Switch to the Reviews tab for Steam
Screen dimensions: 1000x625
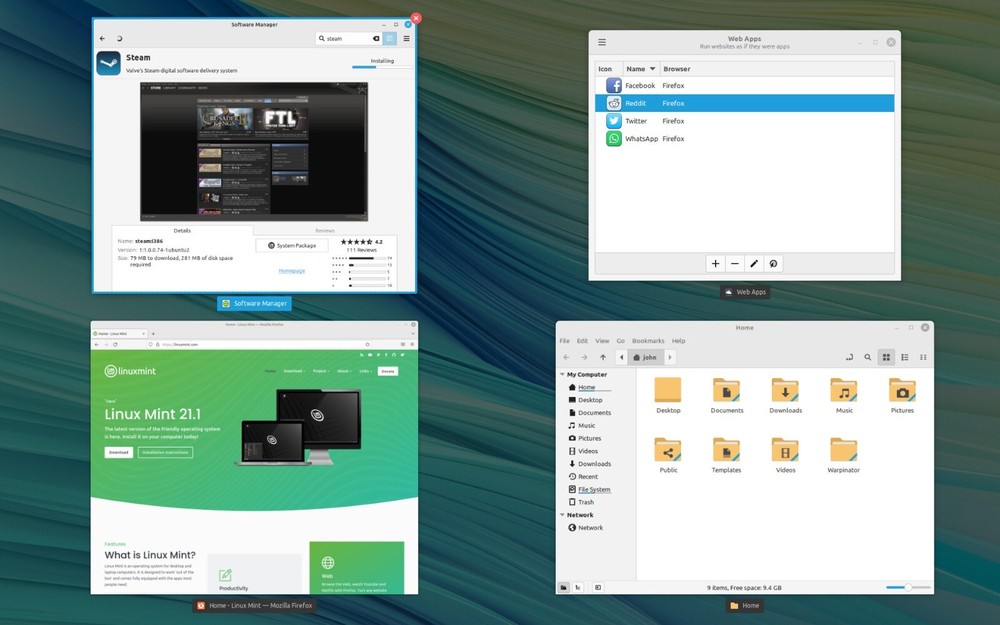[x=327, y=230]
